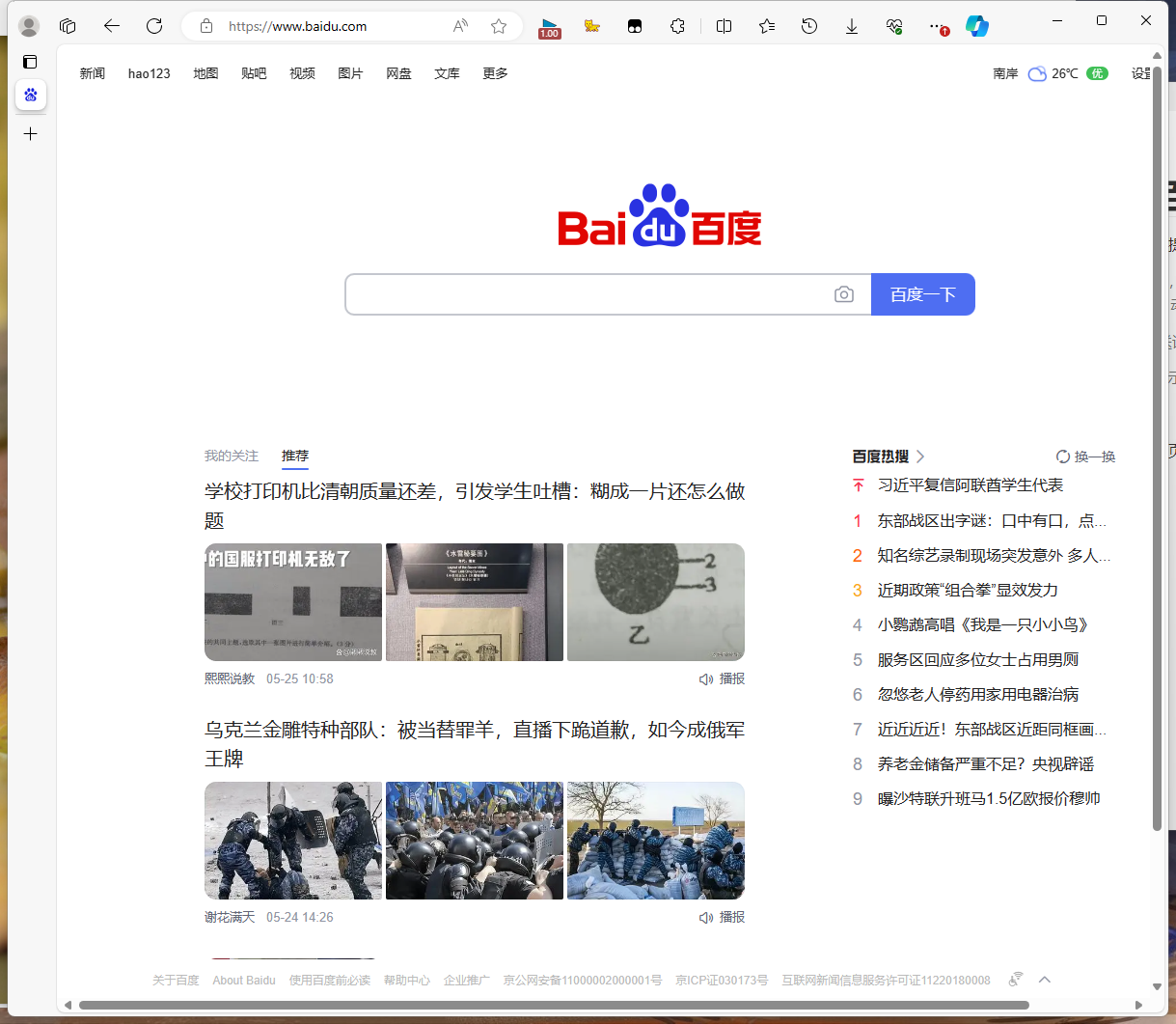
Task: Click the horizontal scrollbar at the bottom
Action: click(553, 1005)
